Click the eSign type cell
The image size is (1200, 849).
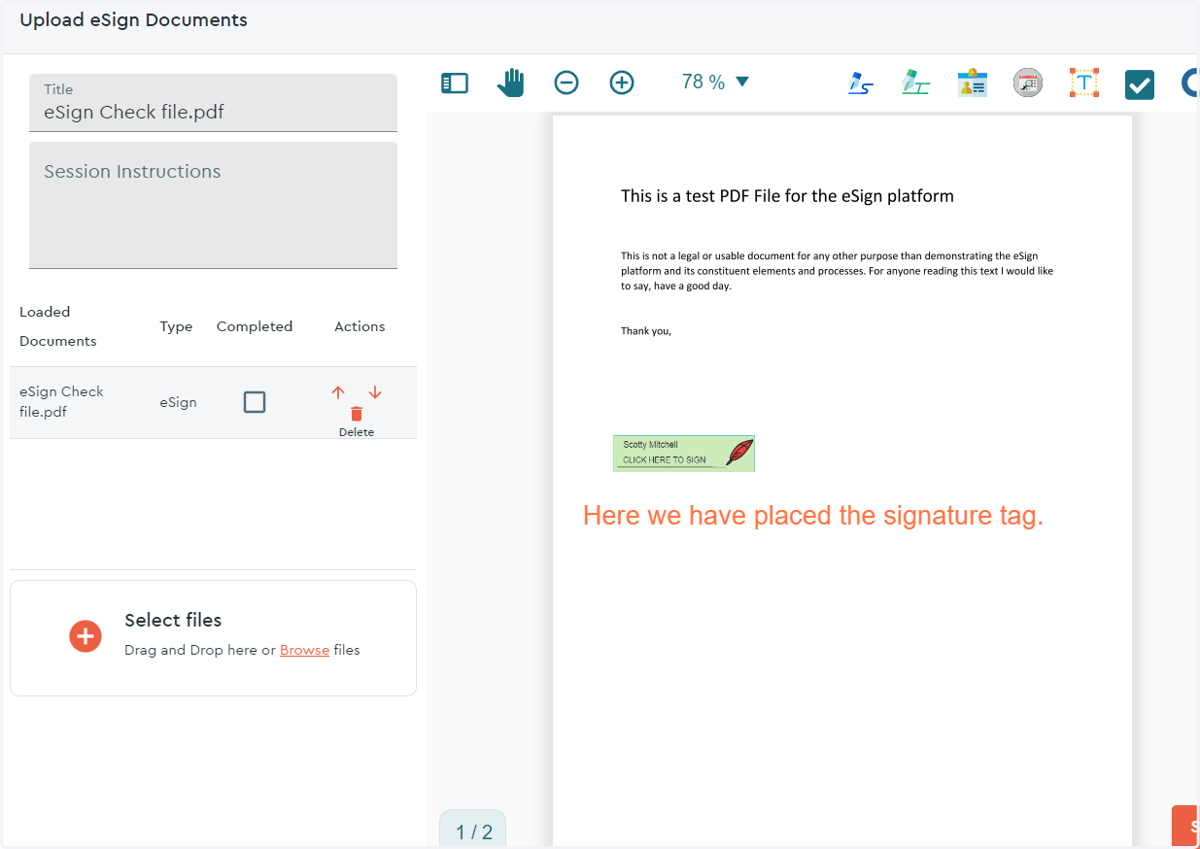pyautogui.click(x=178, y=402)
